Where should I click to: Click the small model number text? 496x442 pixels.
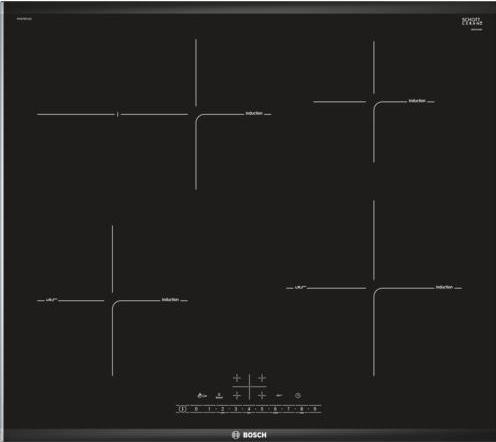click(x=24, y=19)
